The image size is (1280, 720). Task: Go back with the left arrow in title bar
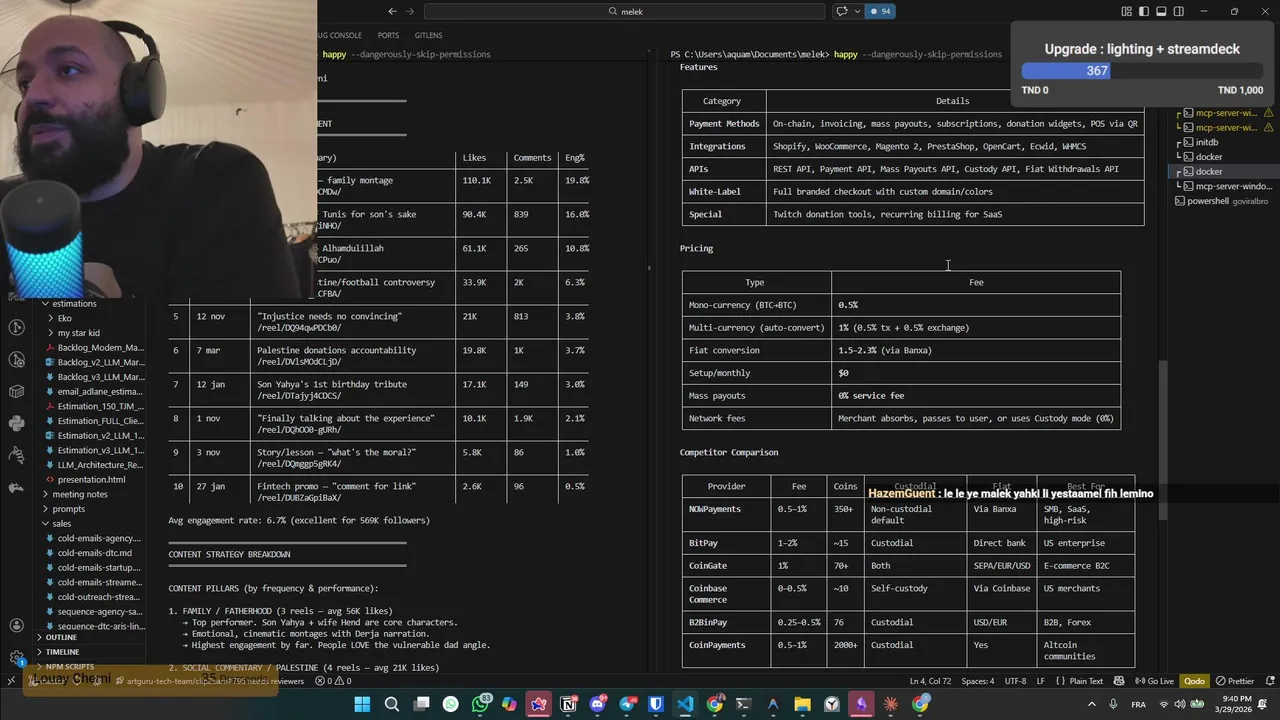pos(393,11)
